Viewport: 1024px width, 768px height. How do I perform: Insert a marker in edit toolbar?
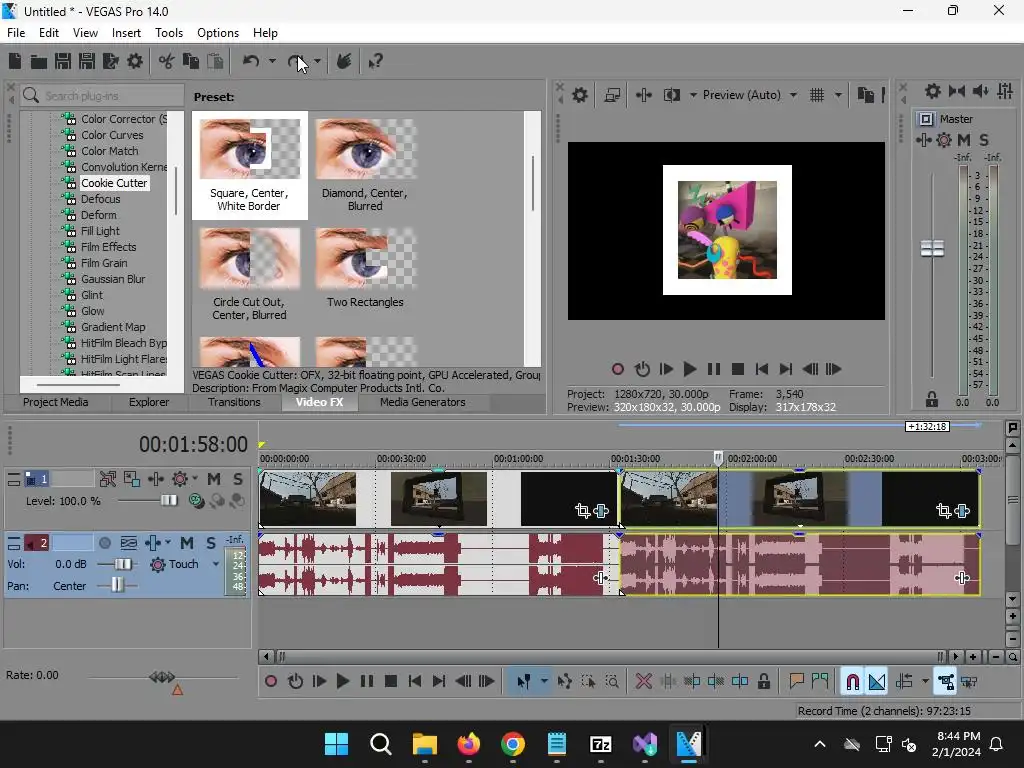coord(796,682)
